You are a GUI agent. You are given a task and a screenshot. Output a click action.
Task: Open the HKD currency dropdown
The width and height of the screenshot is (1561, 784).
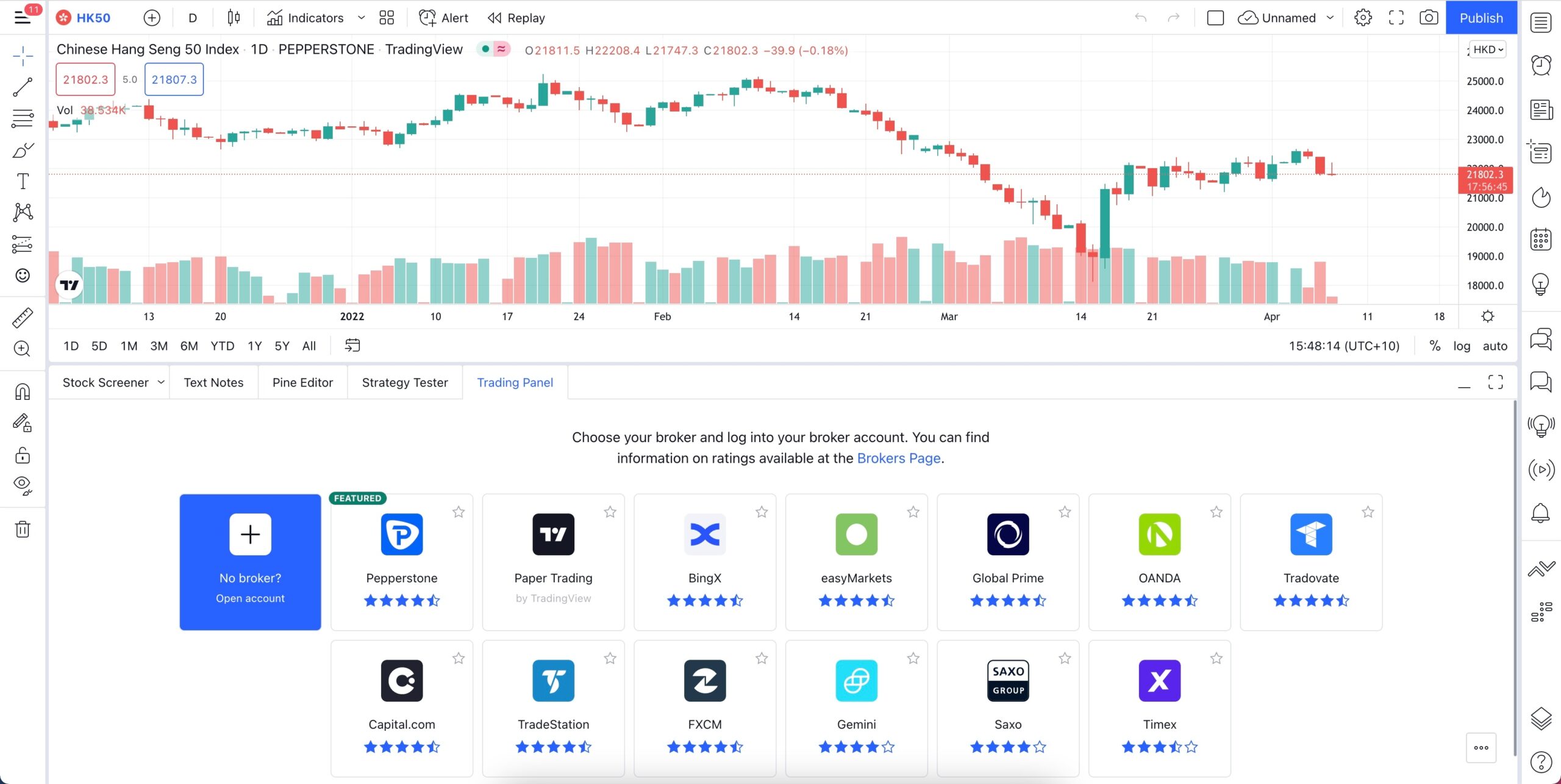(1488, 49)
